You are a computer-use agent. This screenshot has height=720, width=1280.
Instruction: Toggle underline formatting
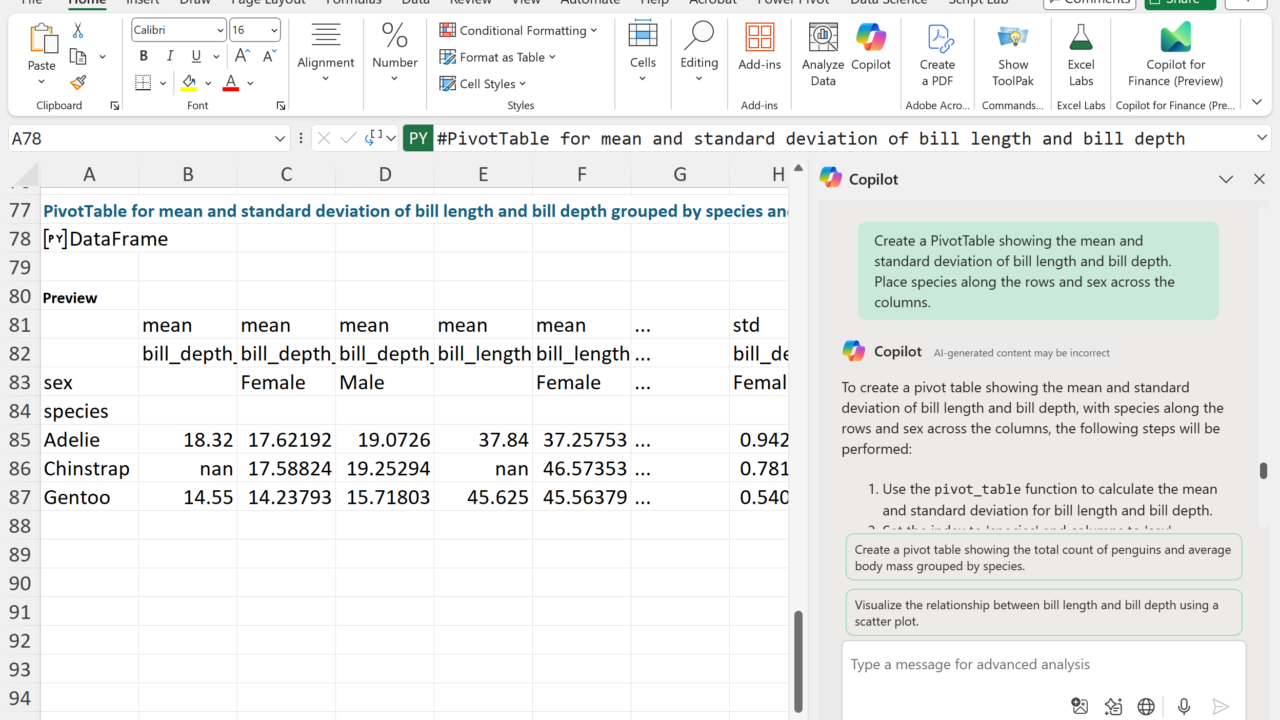point(196,56)
